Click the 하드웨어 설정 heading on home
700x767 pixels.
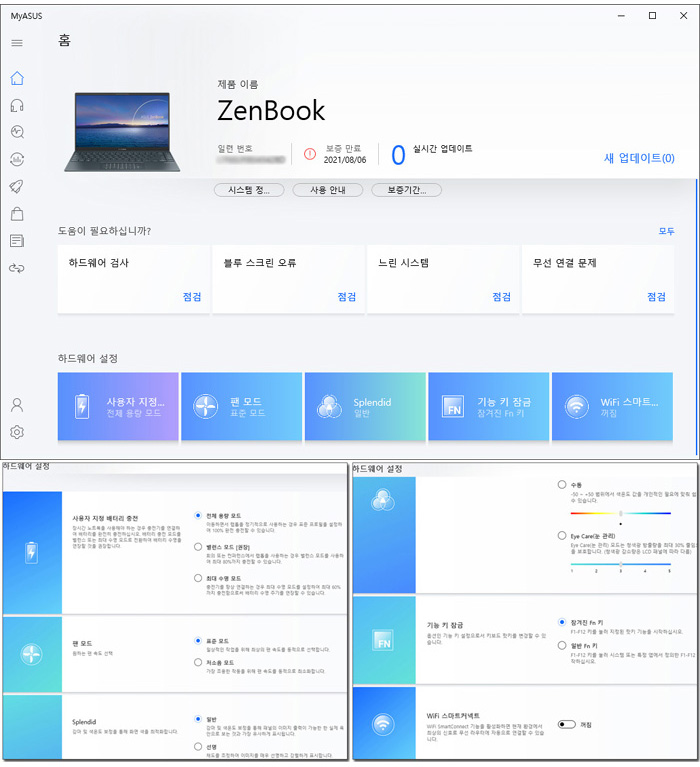88,359
